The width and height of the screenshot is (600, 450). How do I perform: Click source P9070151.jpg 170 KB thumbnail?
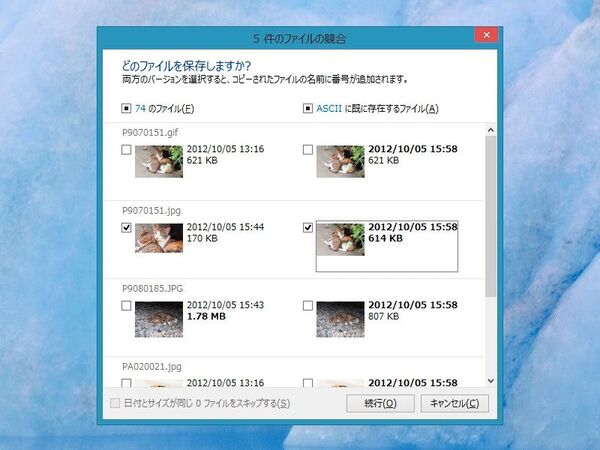[x=159, y=238]
